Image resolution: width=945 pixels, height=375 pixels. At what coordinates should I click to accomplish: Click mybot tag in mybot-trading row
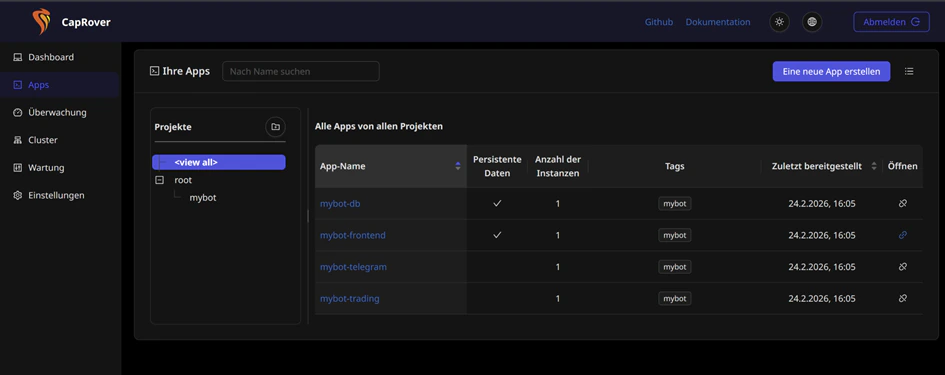[674, 298]
